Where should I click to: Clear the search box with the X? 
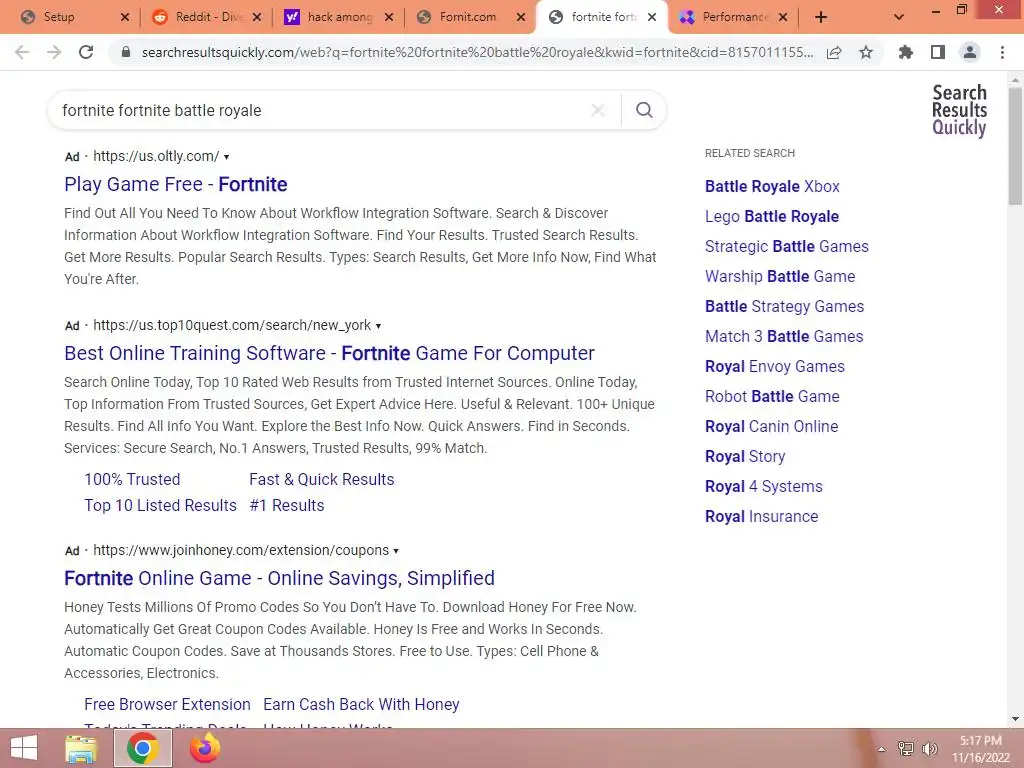(598, 110)
